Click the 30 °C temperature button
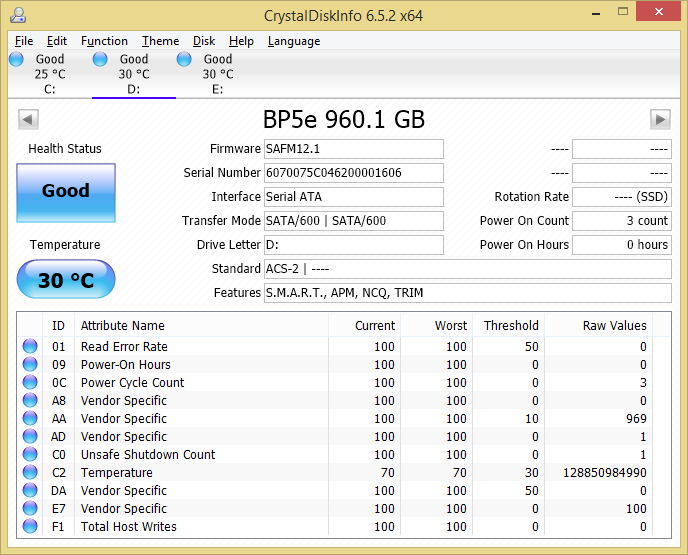Viewport: 688px width, 555px height. coord(66,280)
